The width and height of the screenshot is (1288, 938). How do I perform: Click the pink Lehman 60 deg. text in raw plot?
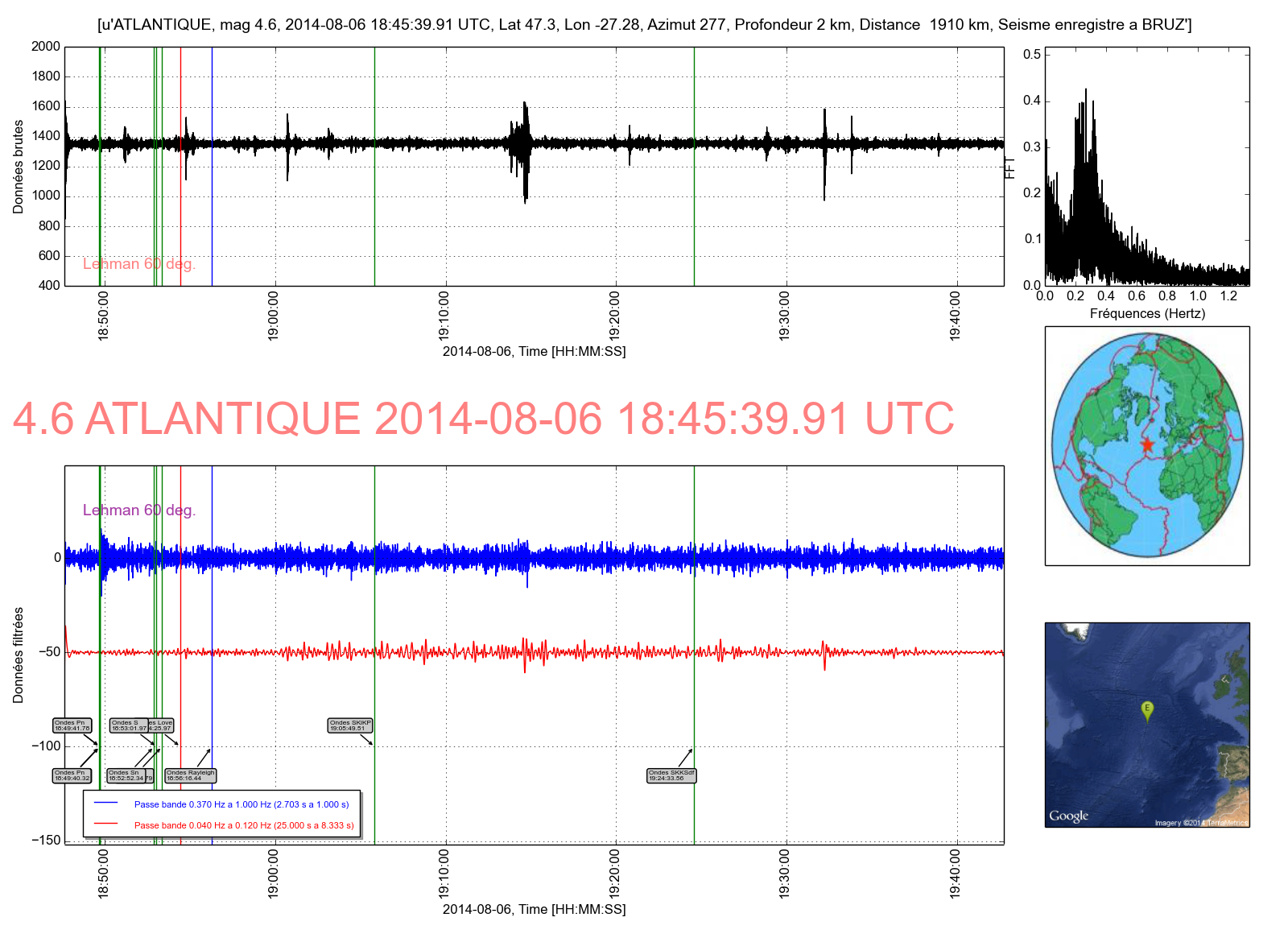(x=139, y=264)
